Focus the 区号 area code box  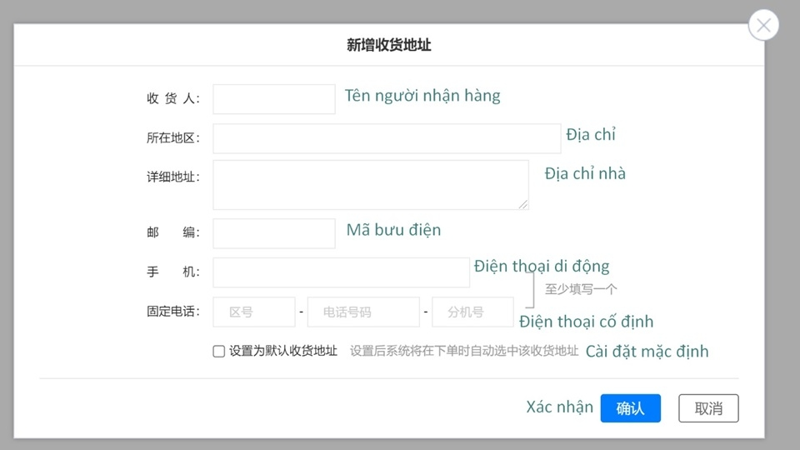[254, 312]
